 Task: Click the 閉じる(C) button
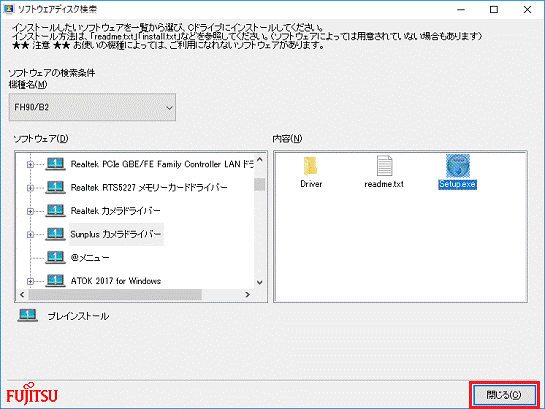(x=504, y=395)
